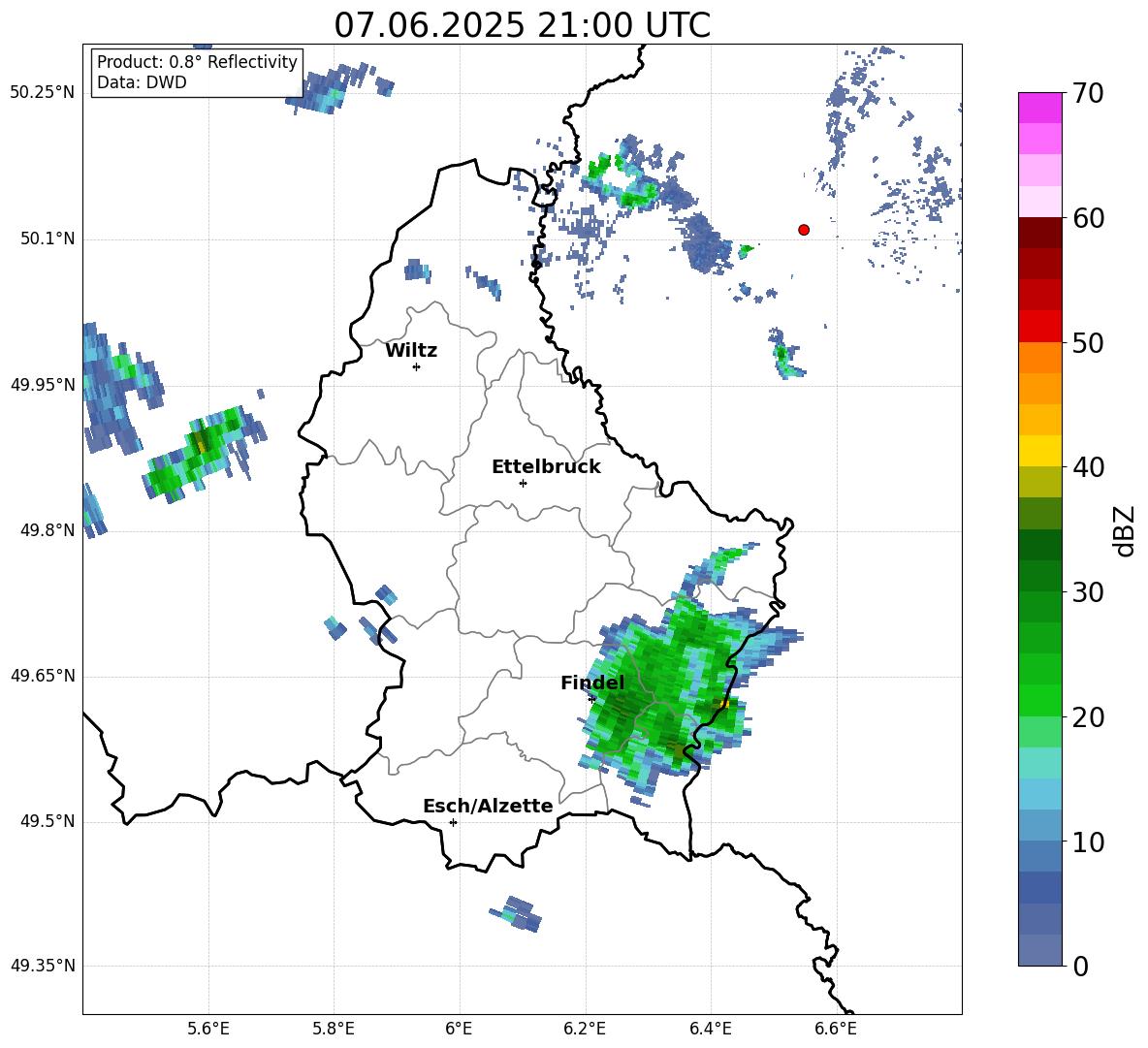Click the Esch/Alzette city label
This screenshot has height=1048, width=1148.
pos(488,806)
